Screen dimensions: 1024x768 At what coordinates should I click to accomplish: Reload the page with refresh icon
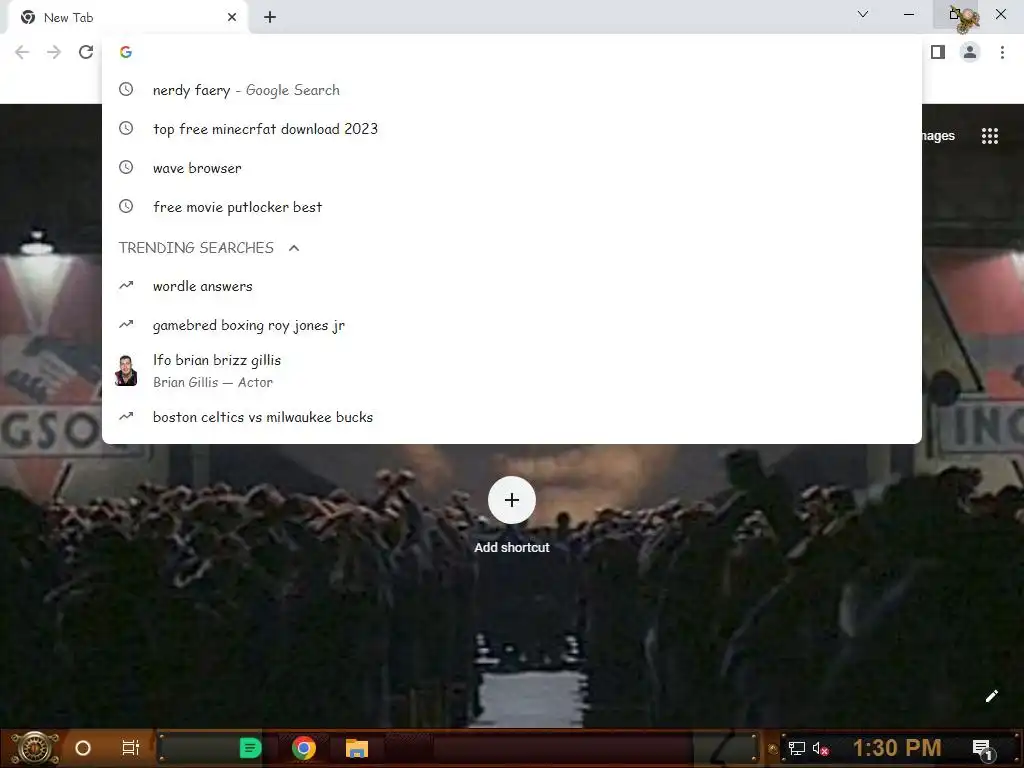[86, 52]
